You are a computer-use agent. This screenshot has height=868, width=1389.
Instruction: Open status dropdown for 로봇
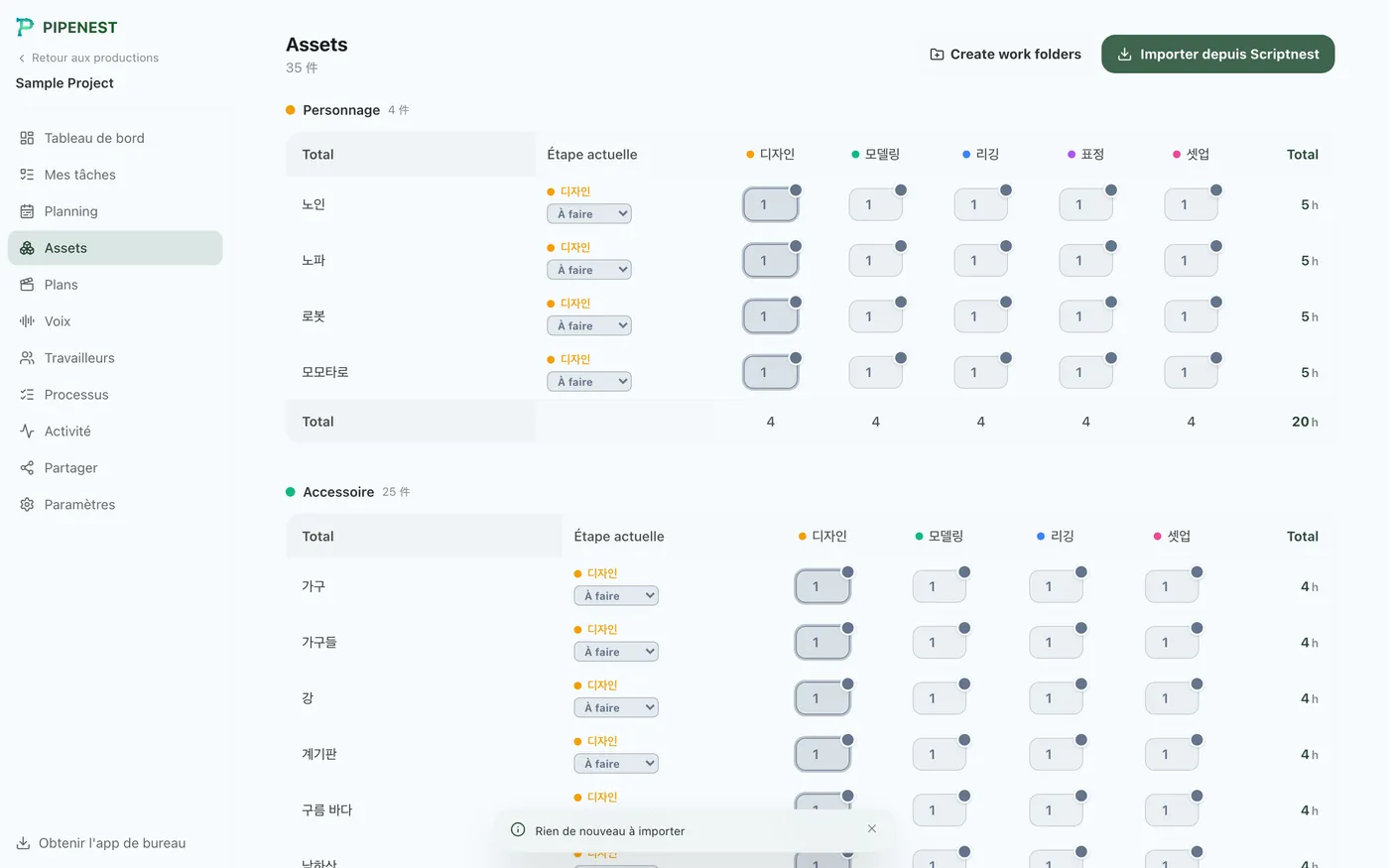(x=589, y=325)
